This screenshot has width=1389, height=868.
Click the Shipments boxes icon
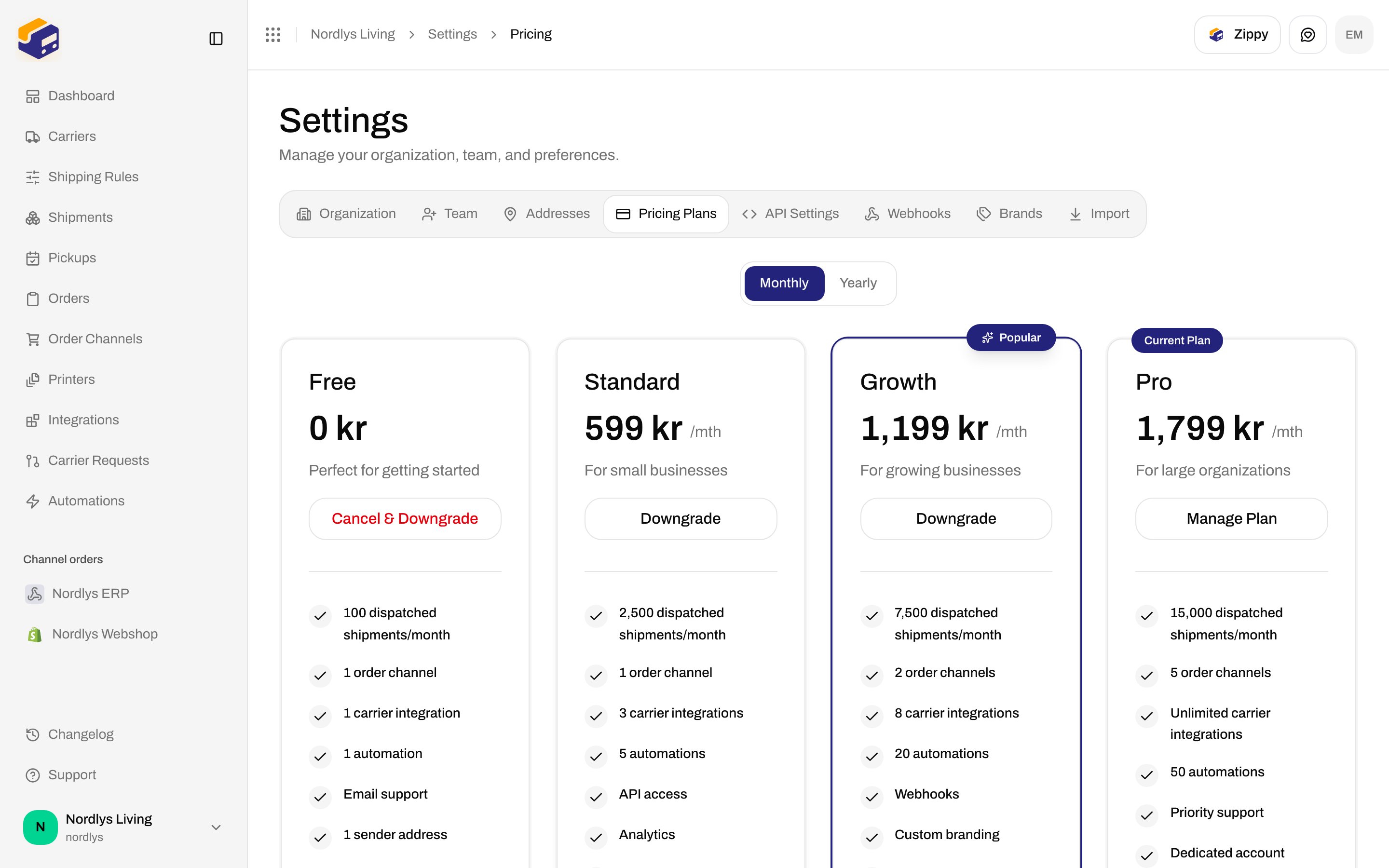point(33,217)
